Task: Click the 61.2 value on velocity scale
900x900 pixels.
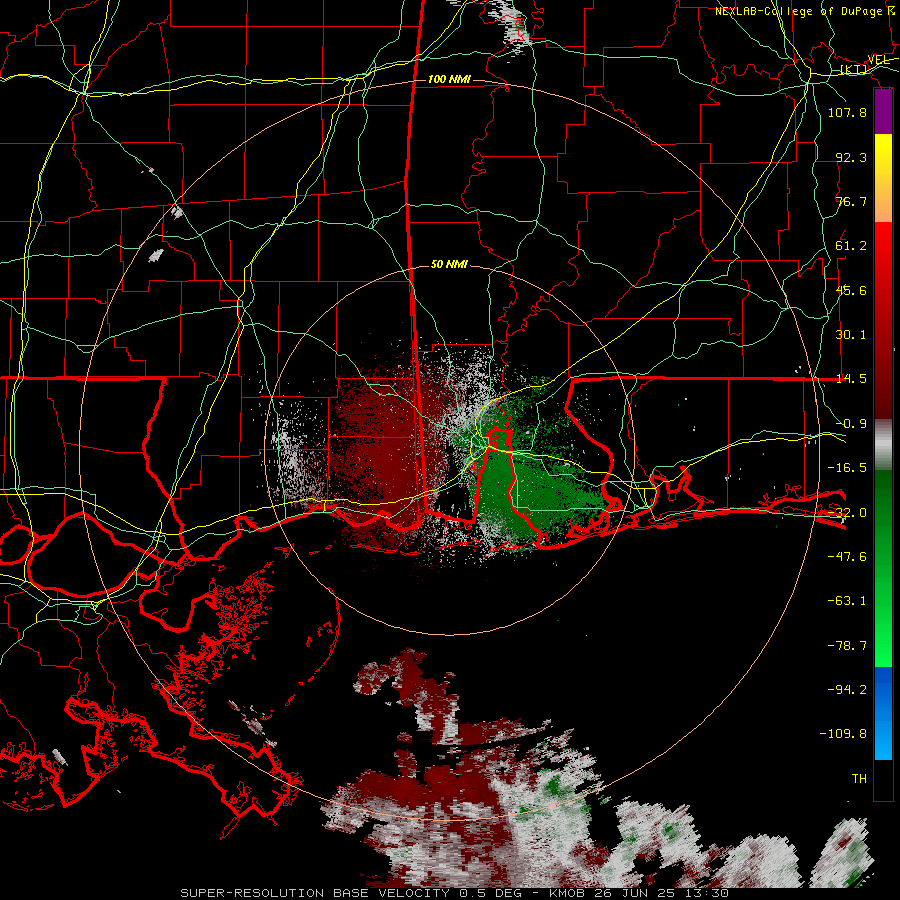Action: pyautogui.click(x=851, y=246)
